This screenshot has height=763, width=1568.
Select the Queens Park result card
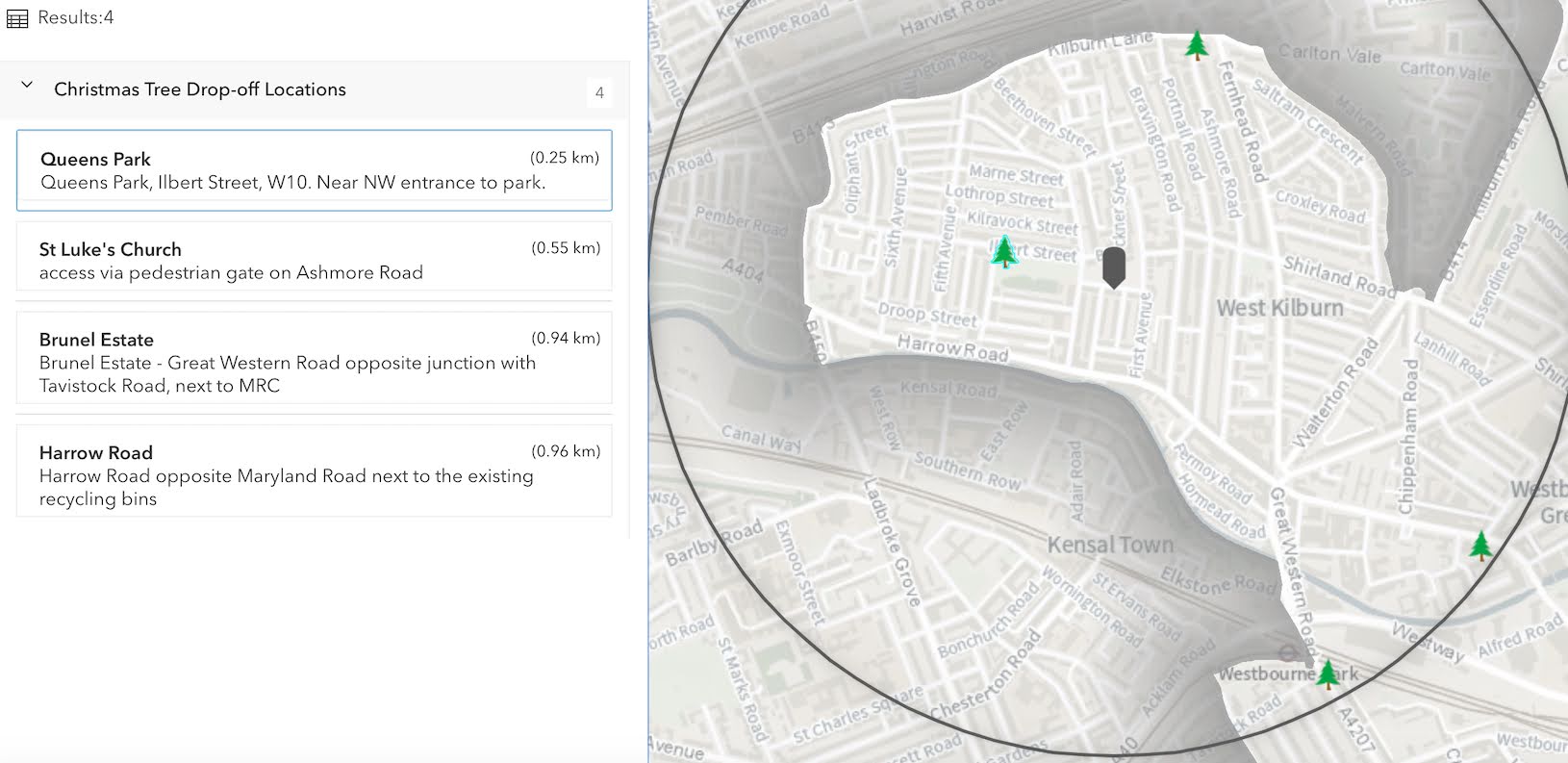pos(315,170)
